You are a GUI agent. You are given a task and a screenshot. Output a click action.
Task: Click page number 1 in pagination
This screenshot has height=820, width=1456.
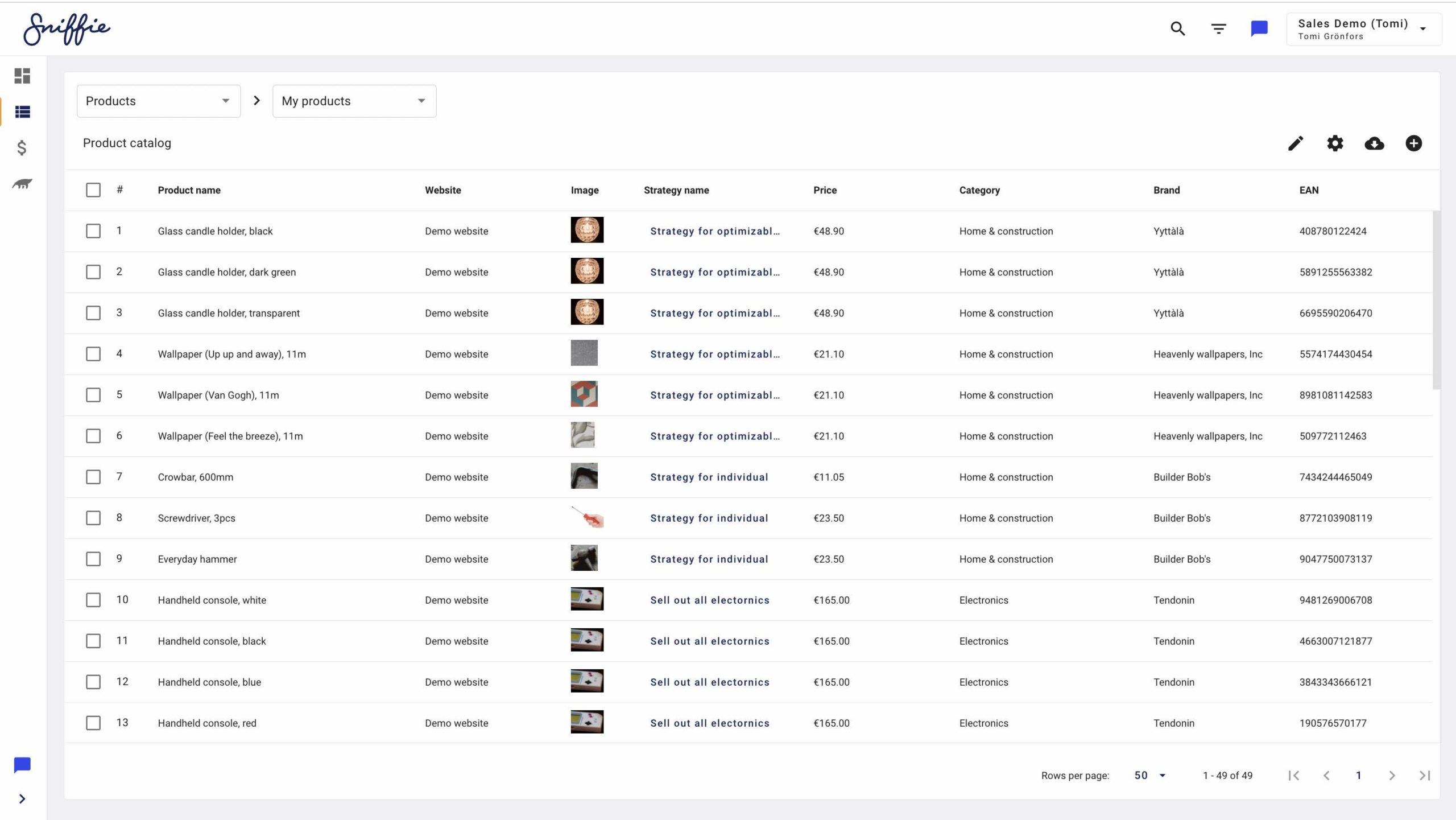pyautogui.click(x=1359, y=775)
